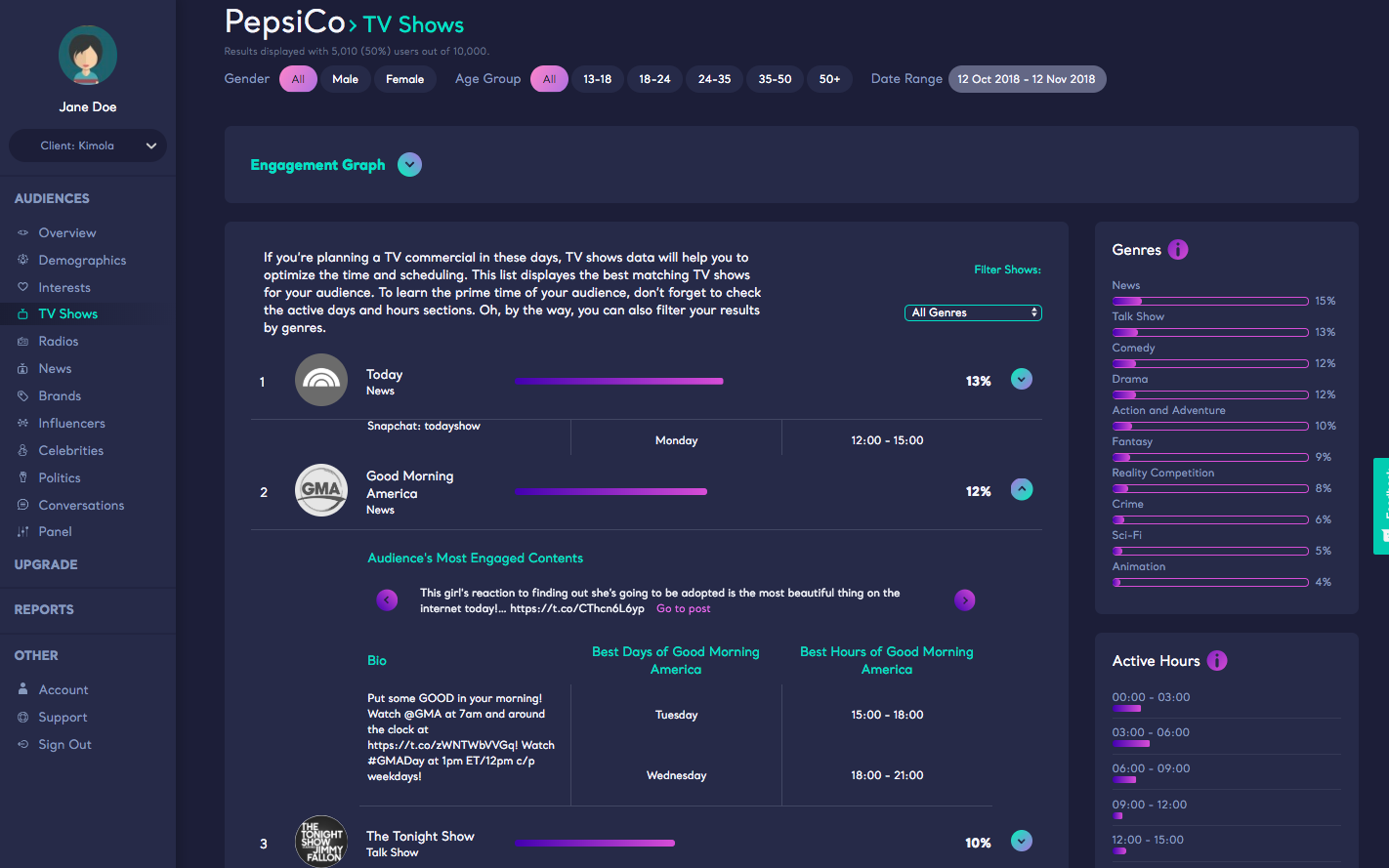The width and height of the screenshot is (1389, 868).
Task: Open the News sidebar menu item
Action: click(x=56, y=369)
